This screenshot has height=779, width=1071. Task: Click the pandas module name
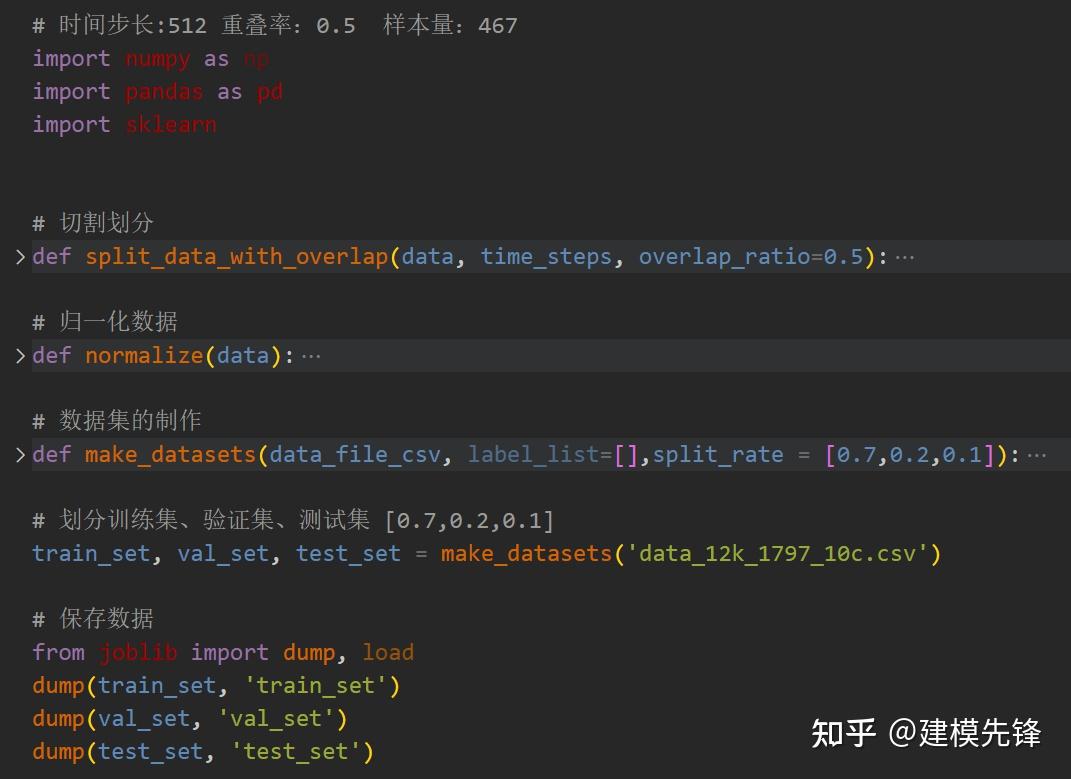(x=165, y=92)
